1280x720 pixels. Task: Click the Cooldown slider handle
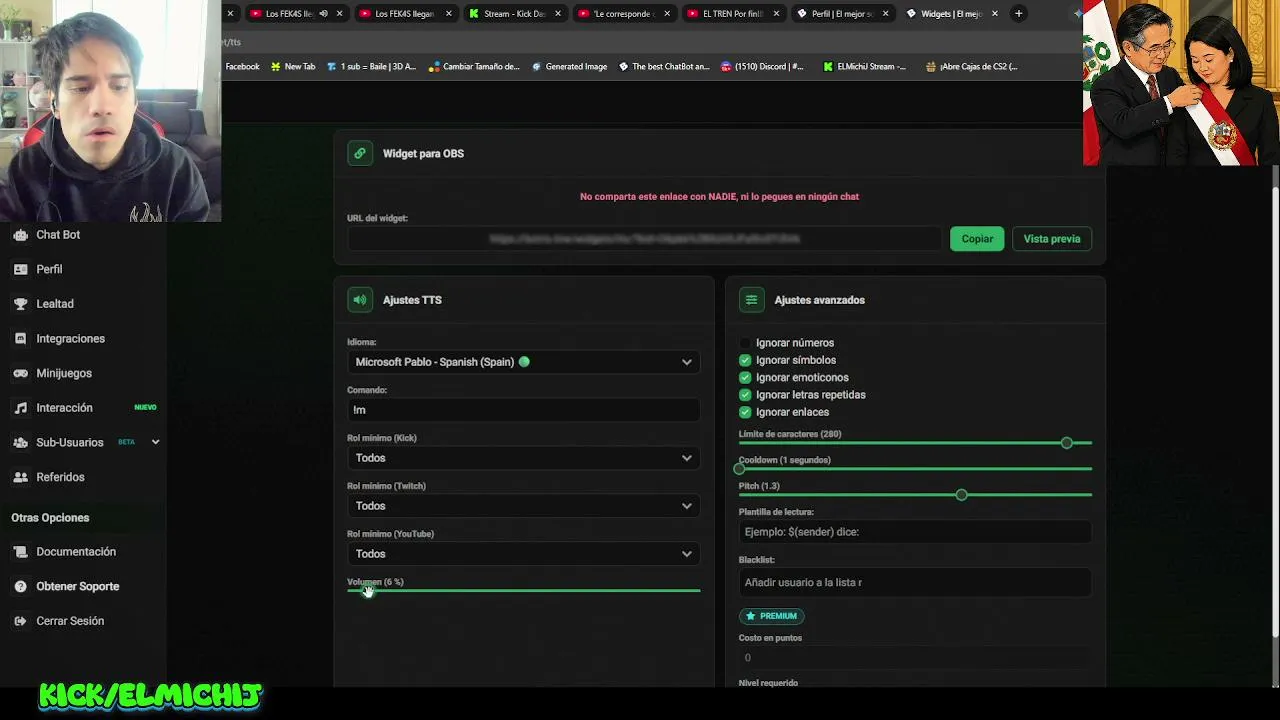point(740,469)
